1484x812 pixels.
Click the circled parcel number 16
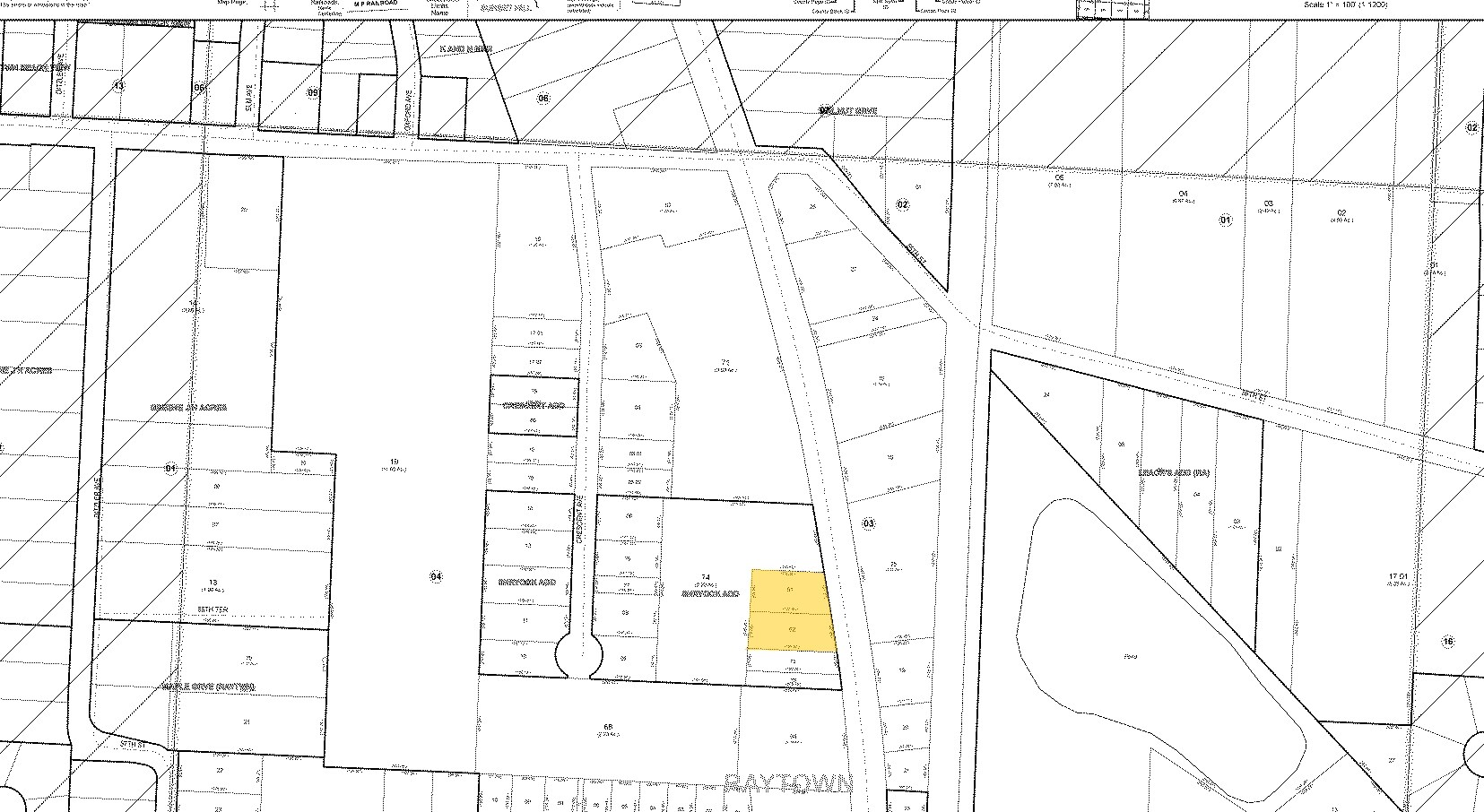1450,639
